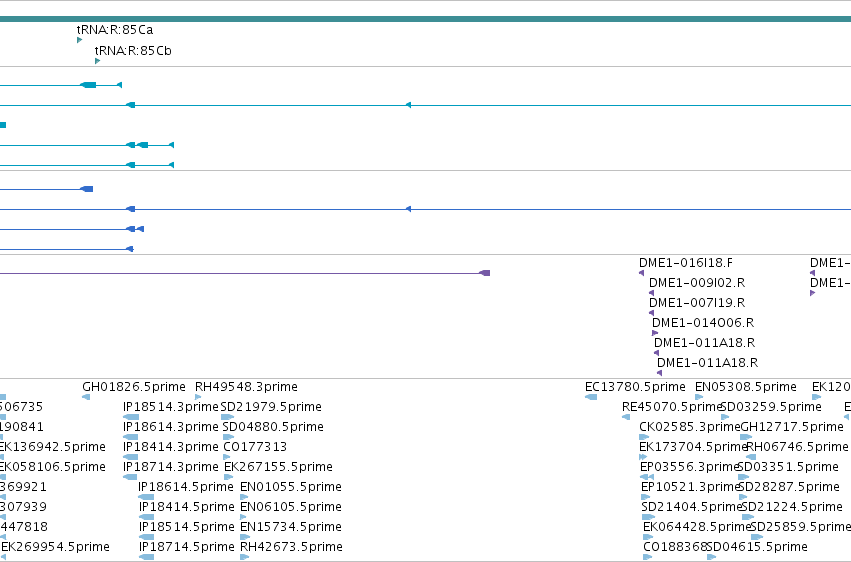Open the SD03259.5prime label

pos(771,407)
